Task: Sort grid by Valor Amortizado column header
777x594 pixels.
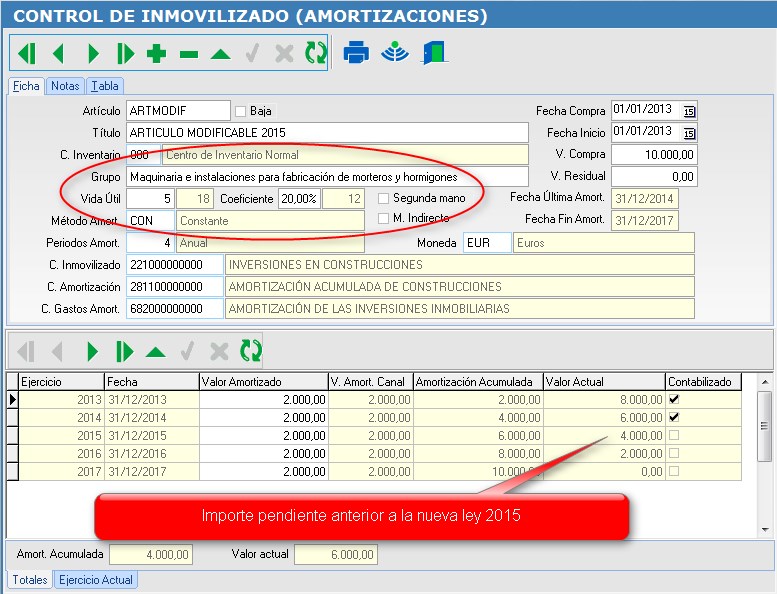Action: 263,382
